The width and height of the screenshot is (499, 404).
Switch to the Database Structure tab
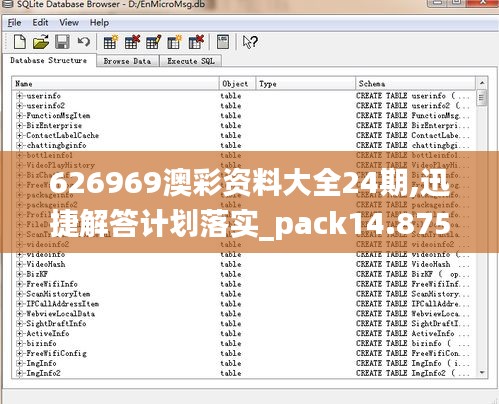tap(49, 60)
